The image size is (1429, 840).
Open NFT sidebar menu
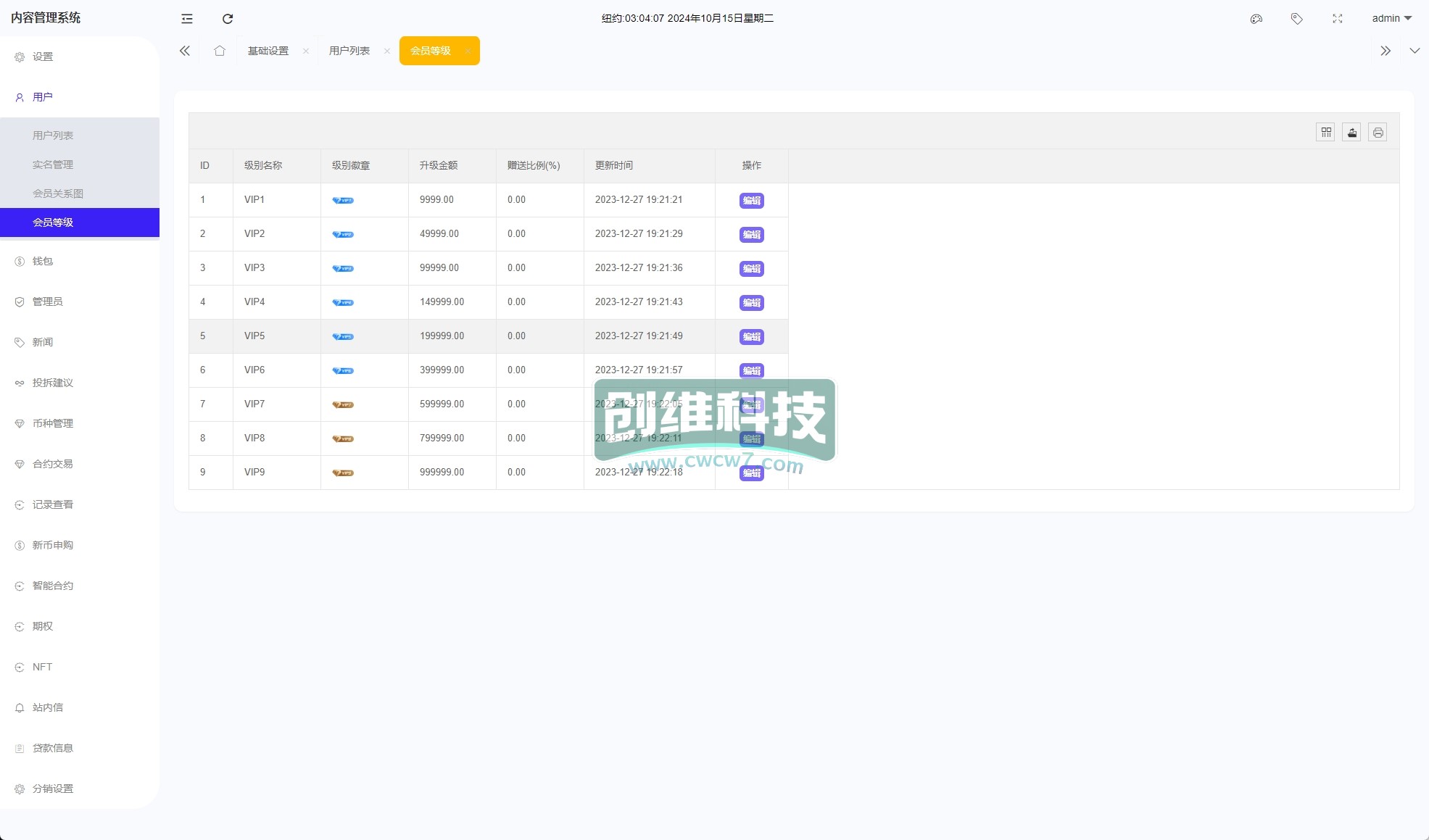pos(80,667)
